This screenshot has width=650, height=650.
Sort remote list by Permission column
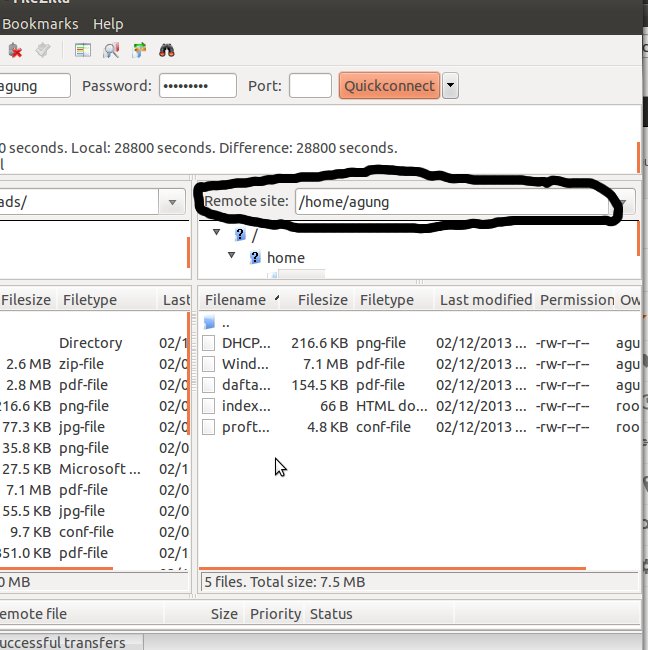point(577,300)
